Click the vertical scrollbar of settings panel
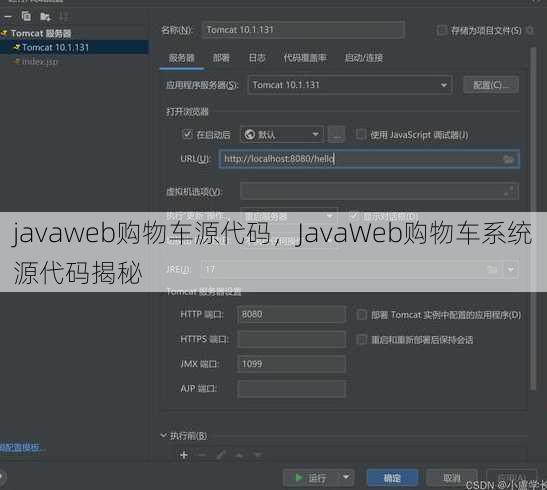Image resolution: width=547 pixels, height=490 pixels. (533, 219)
